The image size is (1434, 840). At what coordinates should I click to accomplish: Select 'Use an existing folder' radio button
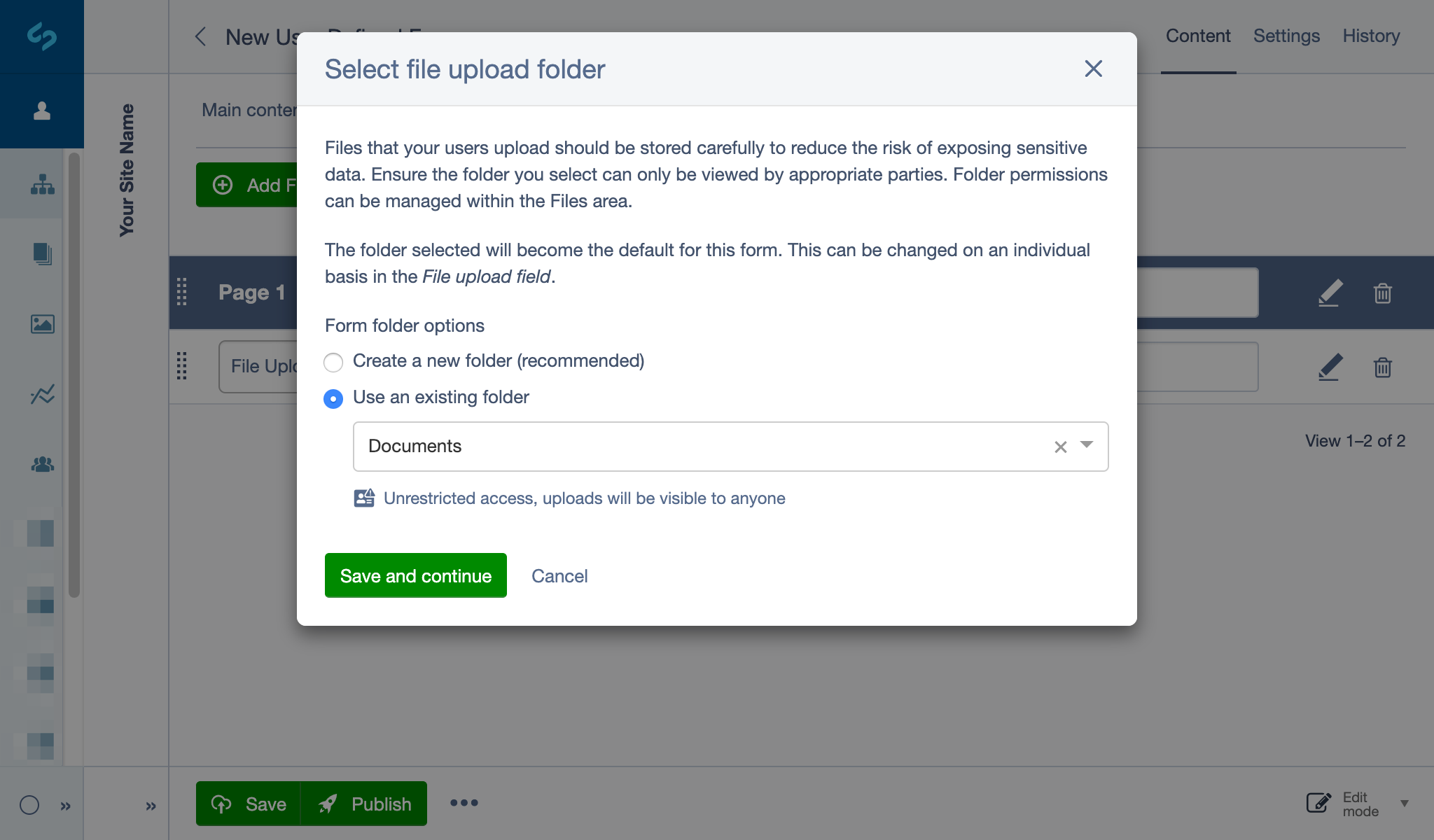(334, 397)
